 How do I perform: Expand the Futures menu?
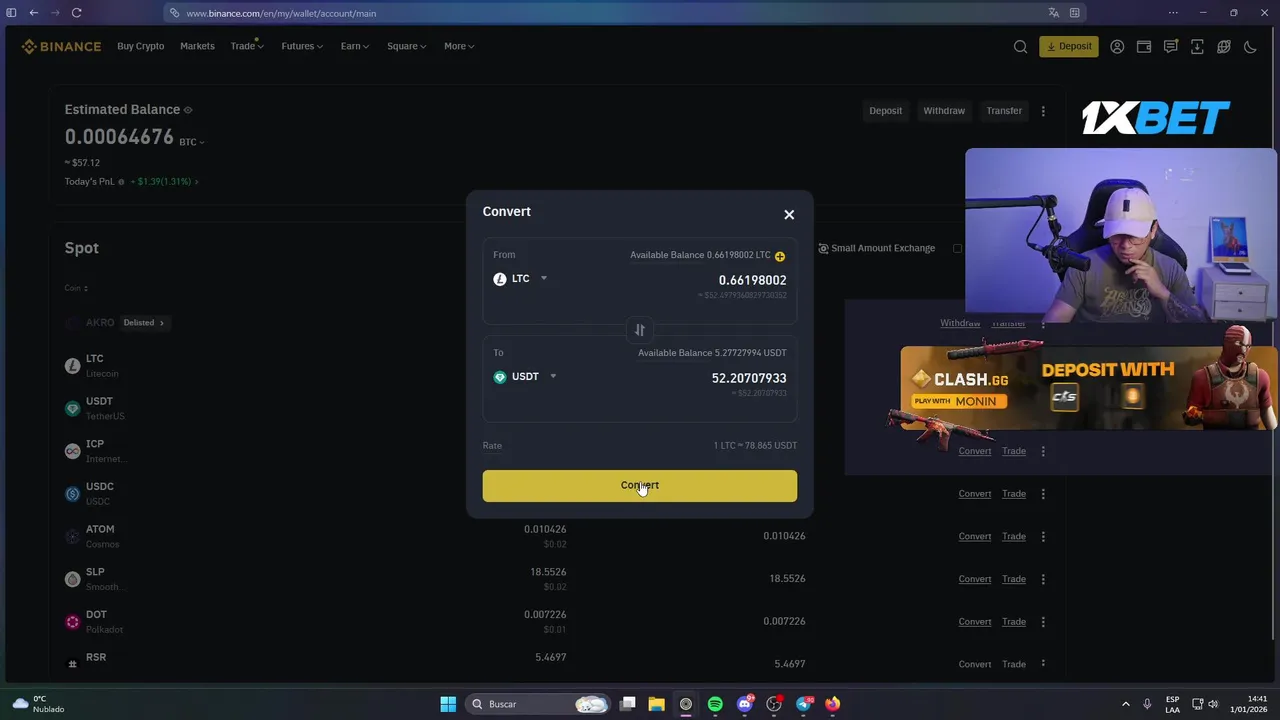[x=301, y=46]
